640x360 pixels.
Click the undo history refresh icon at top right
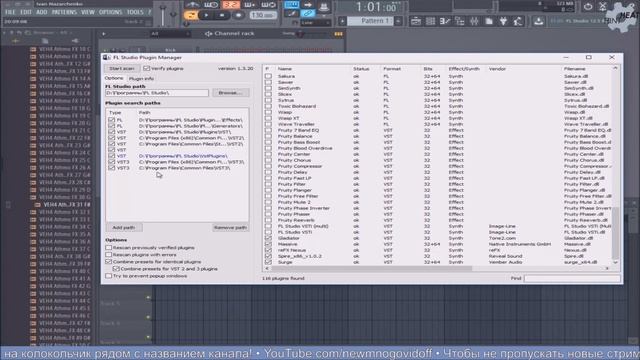[588, 6]
